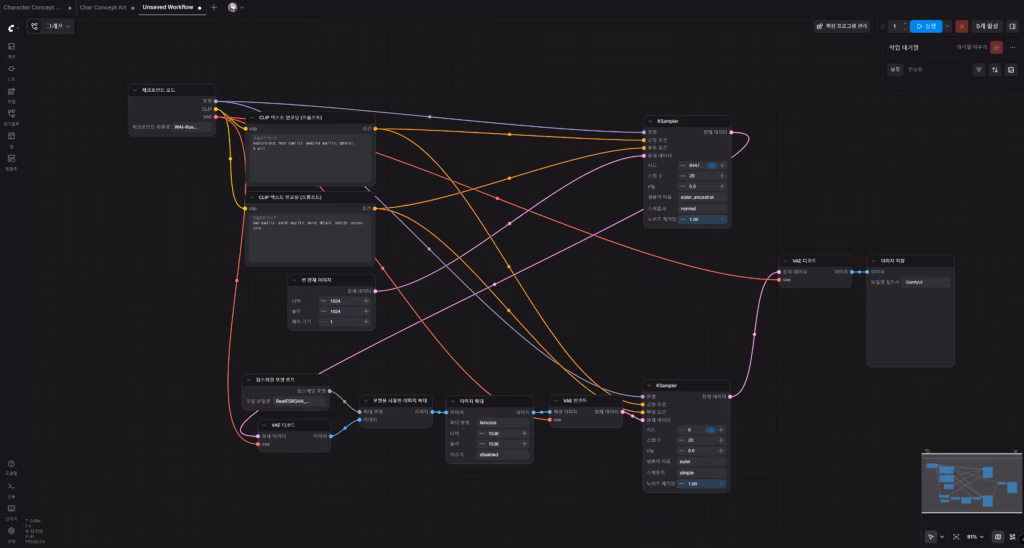Open settings gear in bottom-left sidebar
This screenshot has height=548, width=1024.
11,530
